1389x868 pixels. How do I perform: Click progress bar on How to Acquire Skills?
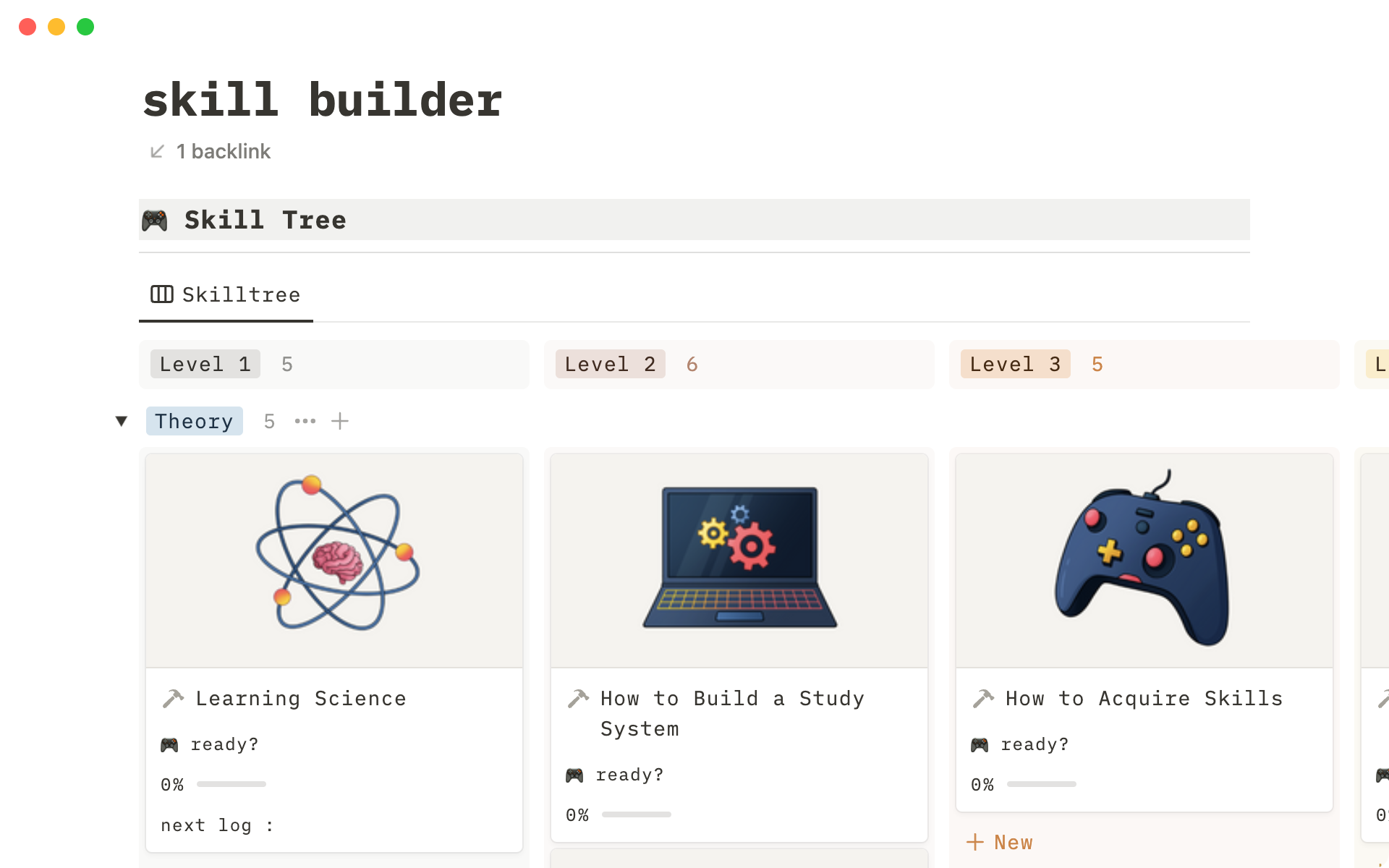[1042, 784]
